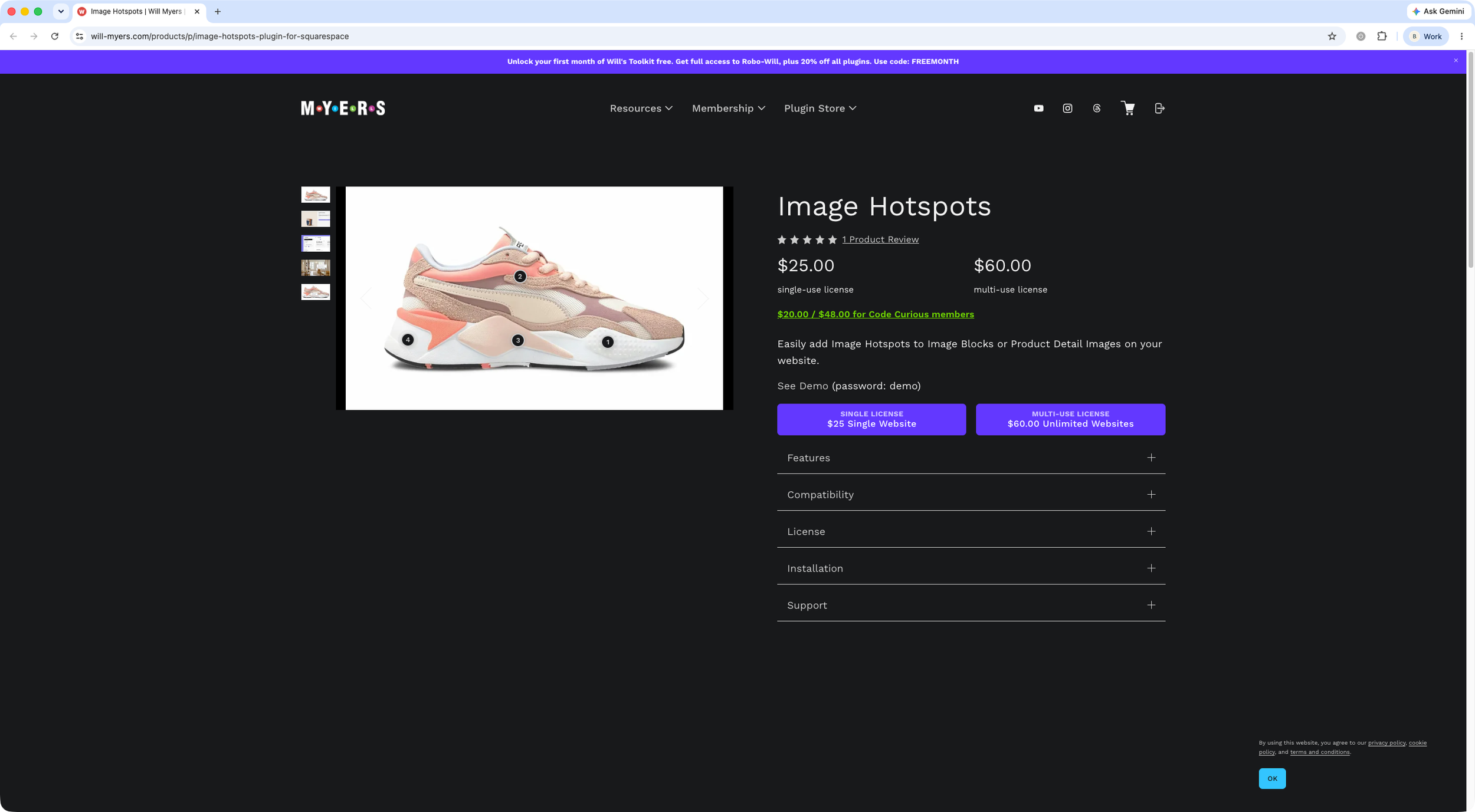The height and width of the screenshot is (812, 1475).
Task: Click the FREEMONTH promo banner text
Action: [733, 61]
